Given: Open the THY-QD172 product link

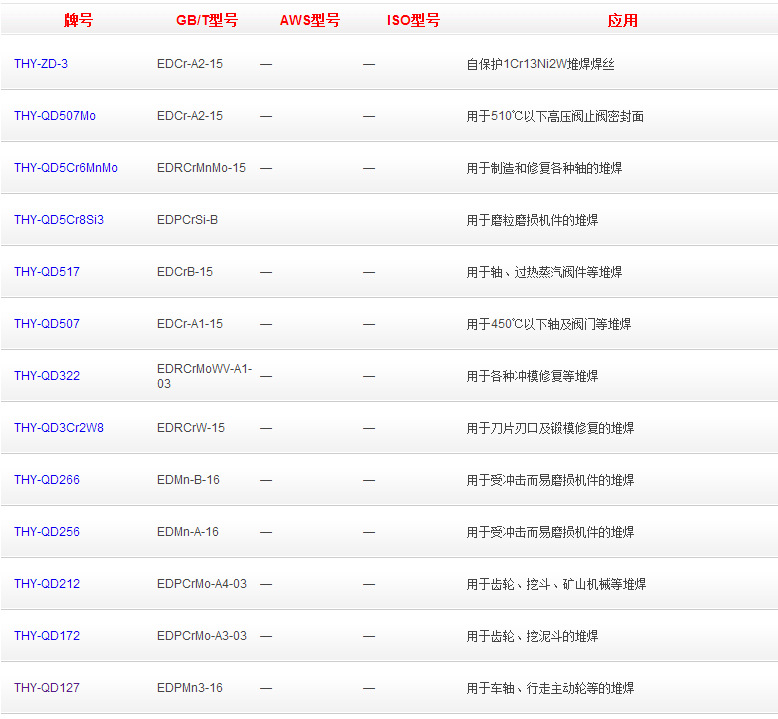Looking at the screenshot, I should (x=47, y=636).
